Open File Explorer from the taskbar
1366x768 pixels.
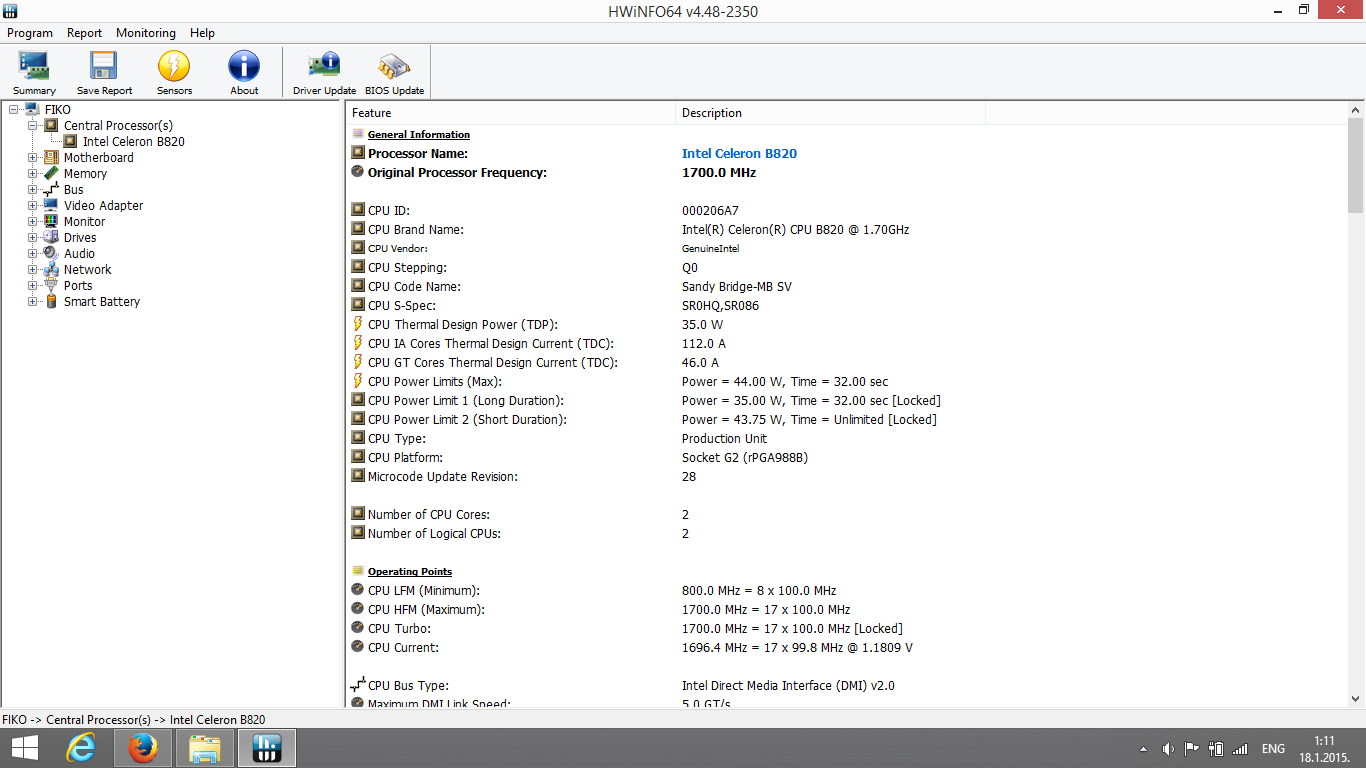point(205,748)
